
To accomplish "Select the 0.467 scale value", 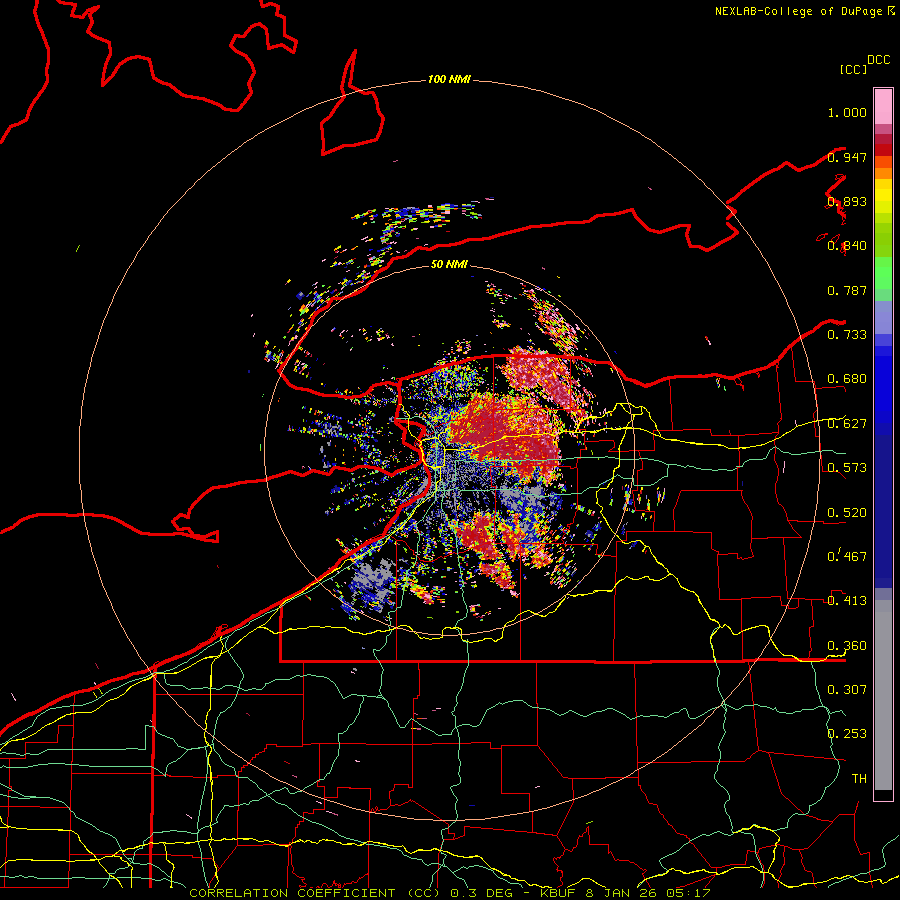I will pyautogui.click(x=847, y=557).
